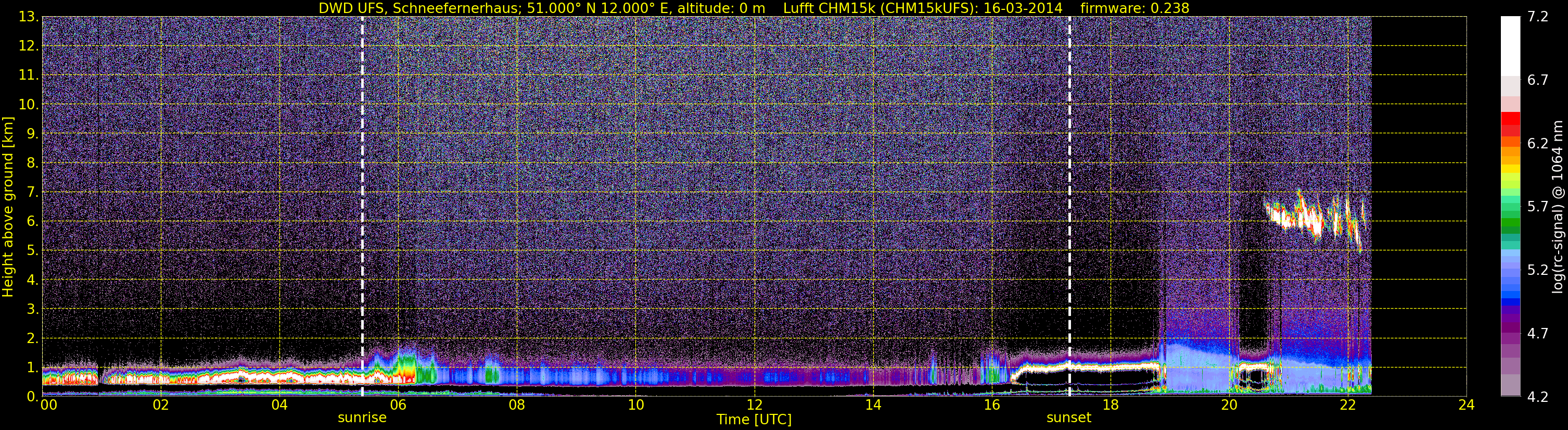The image size is (1568, 430).
Task: Click the height axis tick '7.'
Action: coord(32,193)
